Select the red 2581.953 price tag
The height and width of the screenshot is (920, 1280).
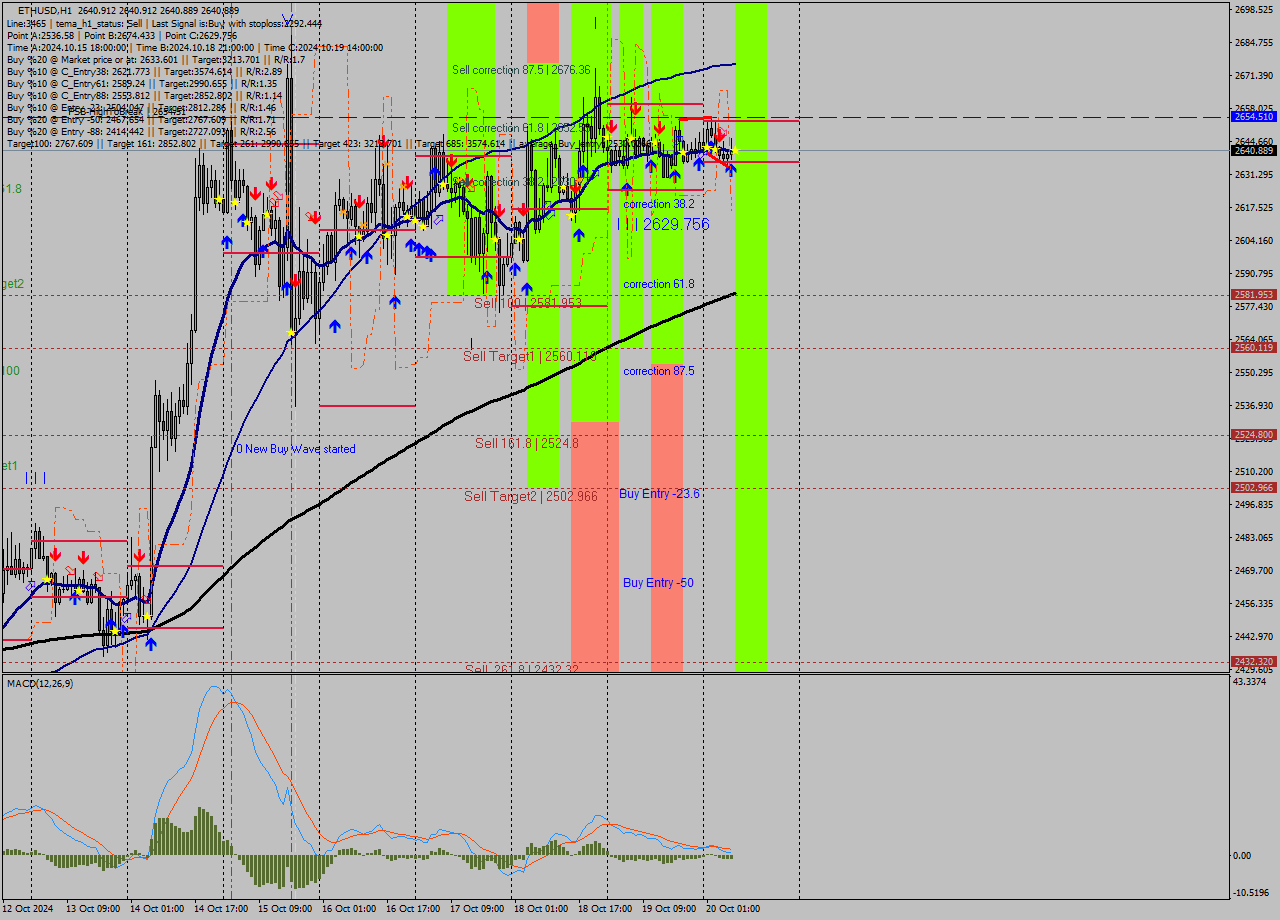coord(1254,294)
